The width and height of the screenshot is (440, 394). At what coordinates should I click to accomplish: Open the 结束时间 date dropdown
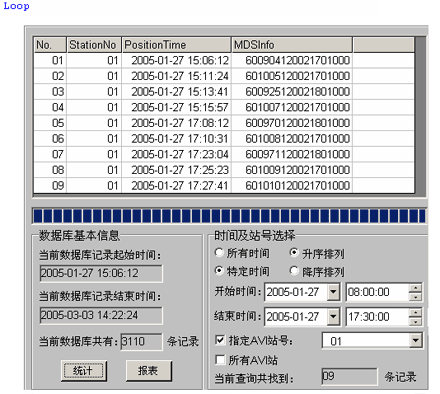coord(333,317)
